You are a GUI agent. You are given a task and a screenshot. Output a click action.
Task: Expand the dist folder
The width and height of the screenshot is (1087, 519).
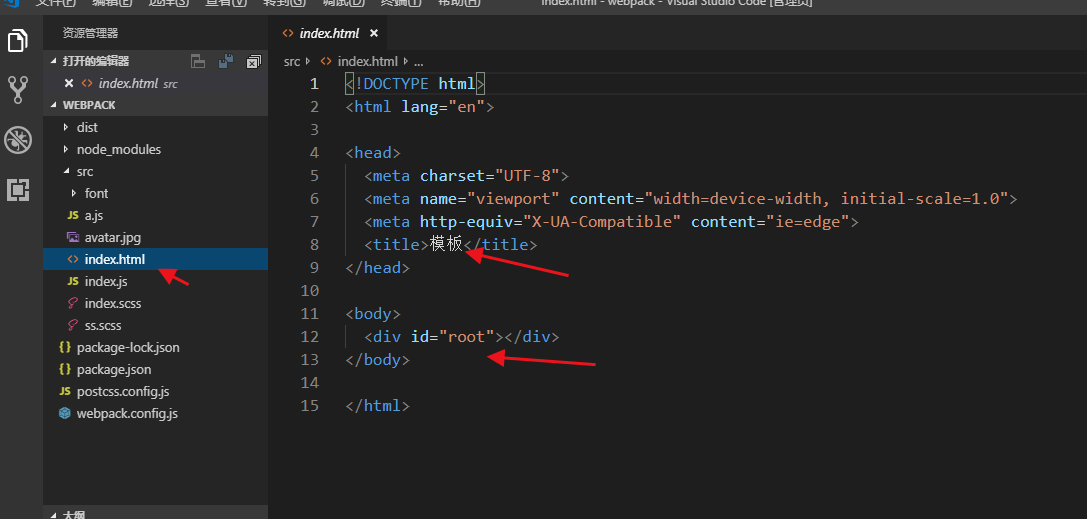tap(87, 127)
